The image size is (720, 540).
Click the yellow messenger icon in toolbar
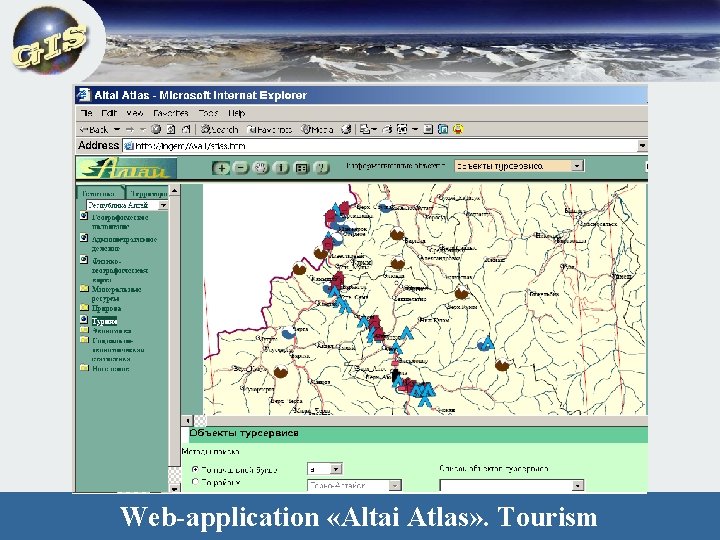click(458, 129)
